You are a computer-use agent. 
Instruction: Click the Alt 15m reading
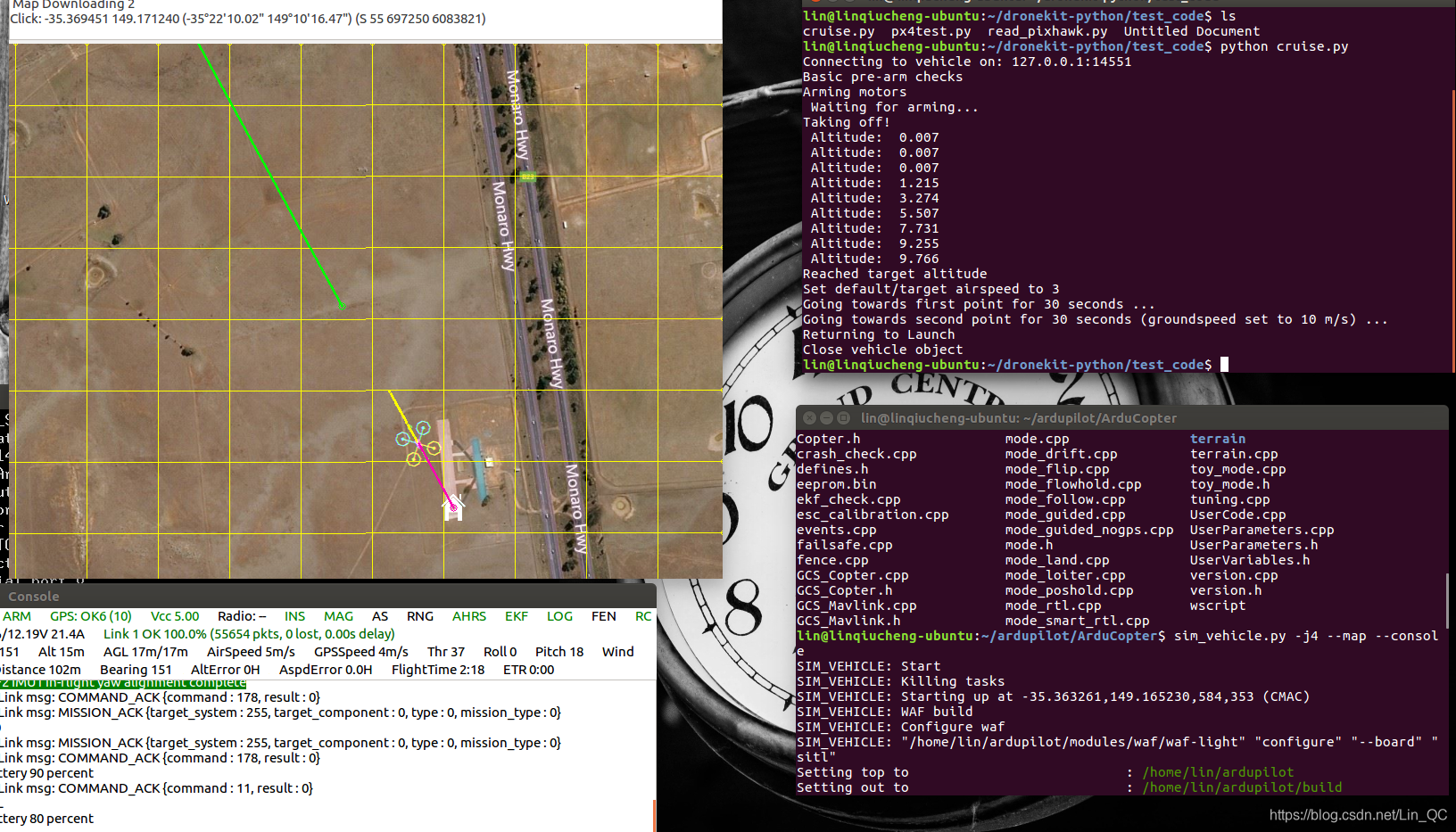coord(62,652)
